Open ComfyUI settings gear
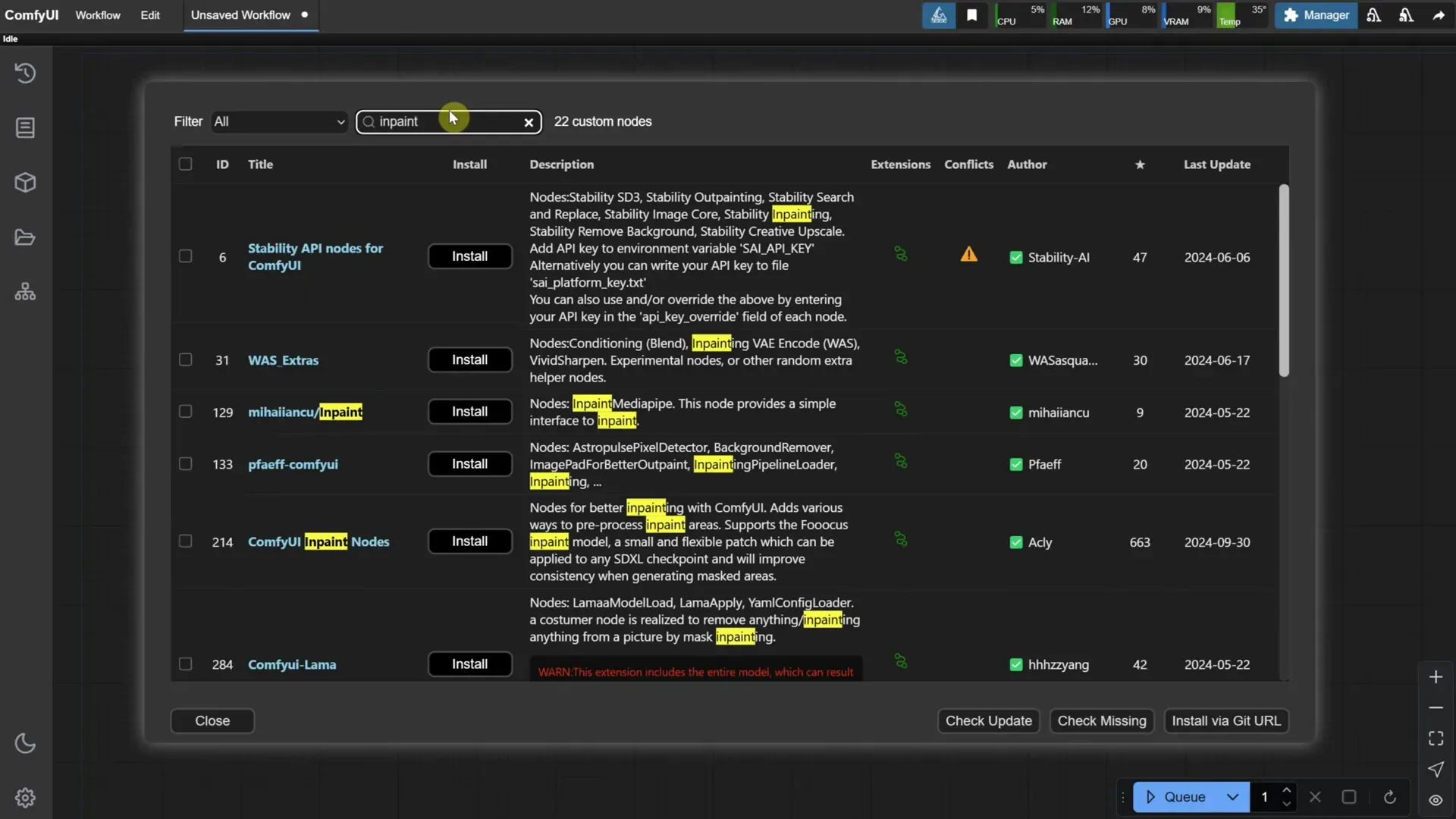This screenshot has width=1456, height=819. (26, 797)
